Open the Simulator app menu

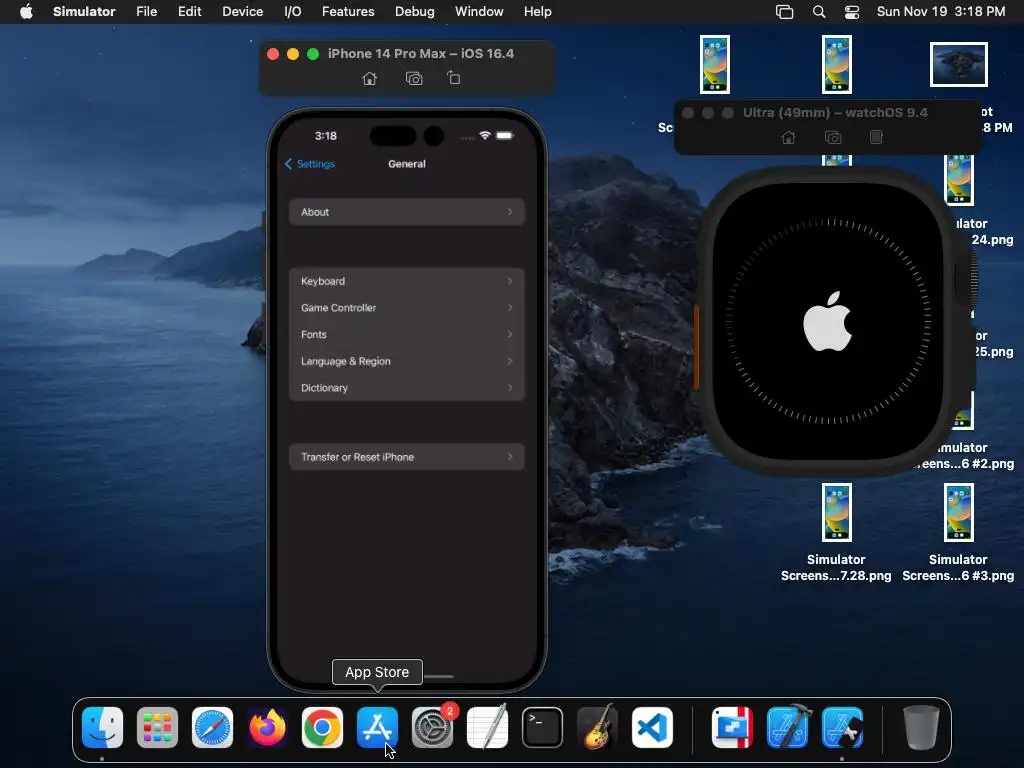[84, 12]
